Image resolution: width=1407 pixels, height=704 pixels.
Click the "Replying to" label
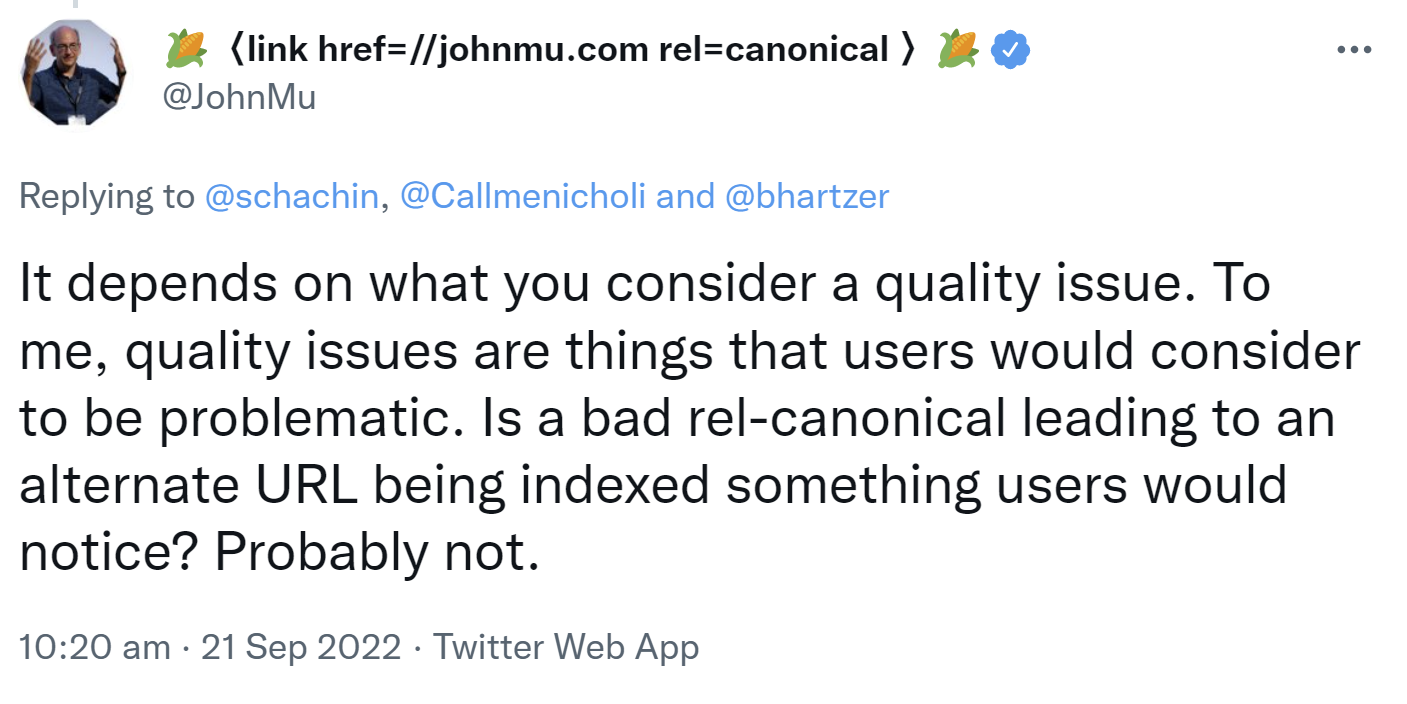click(x=107, y=196)
